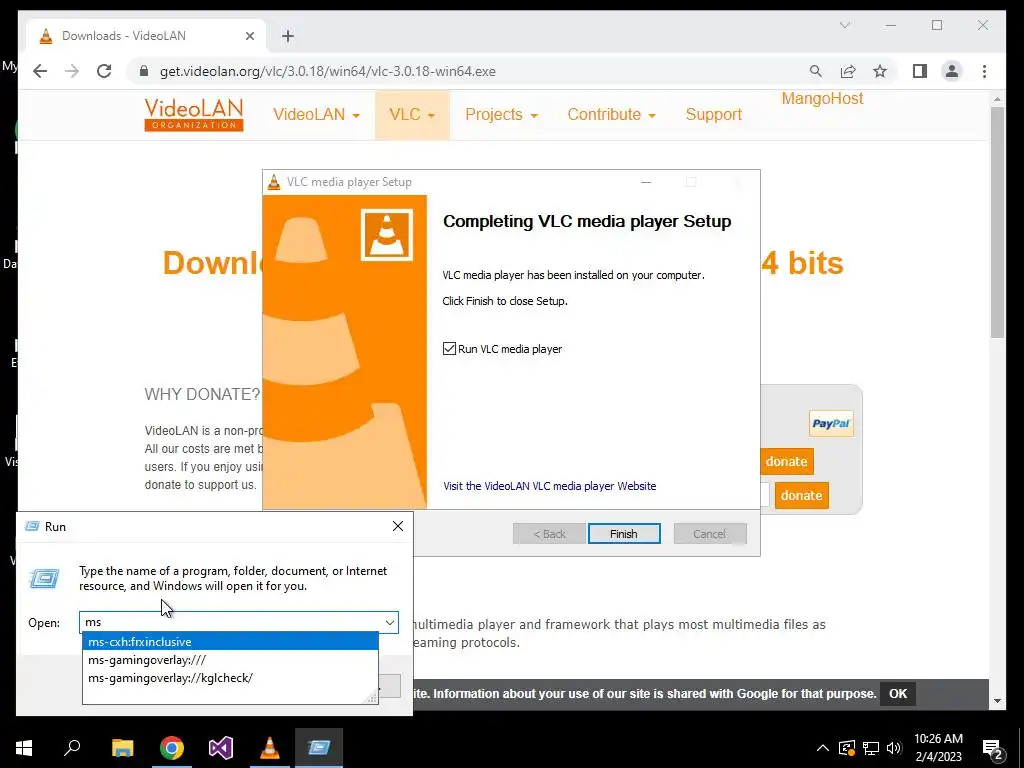Bookmark this page with the star icon
The height and width of the screenshot is (768, 1024).
pyautogui.click(x=880, y=71)
